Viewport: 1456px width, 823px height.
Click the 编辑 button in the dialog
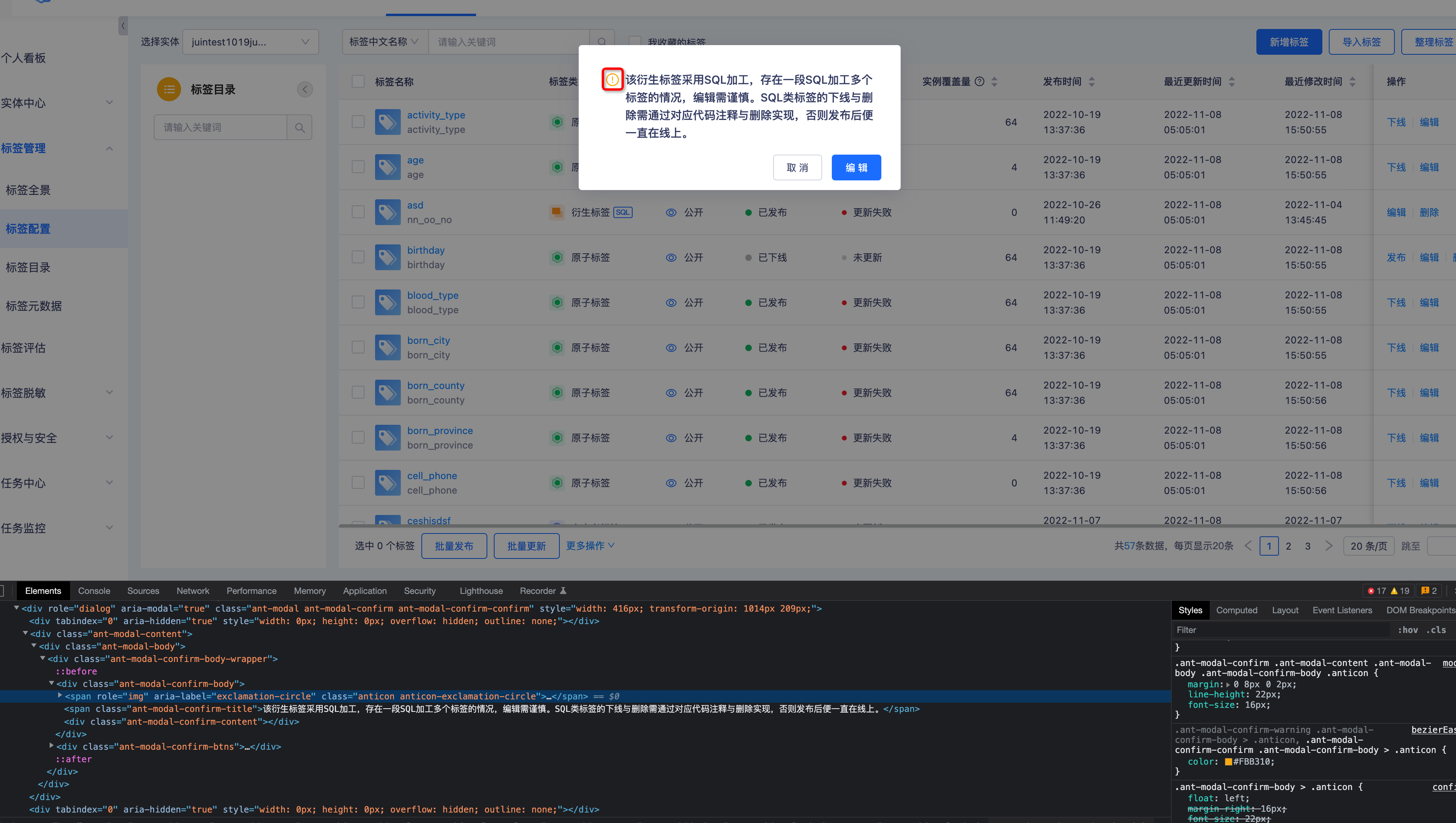tap(856, 167)
